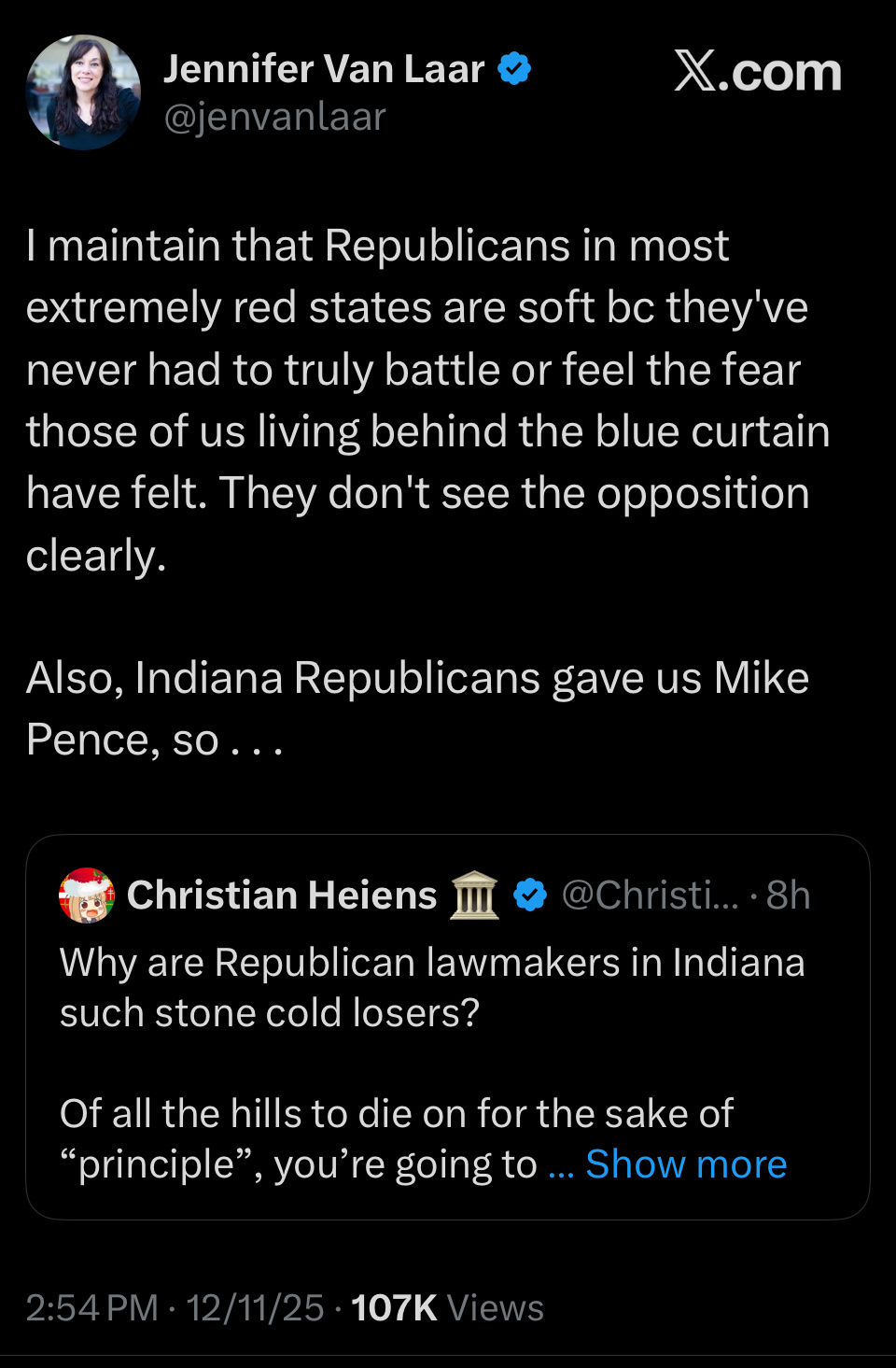Click the ellipsis before Show more

click(x=560, y=1166)
